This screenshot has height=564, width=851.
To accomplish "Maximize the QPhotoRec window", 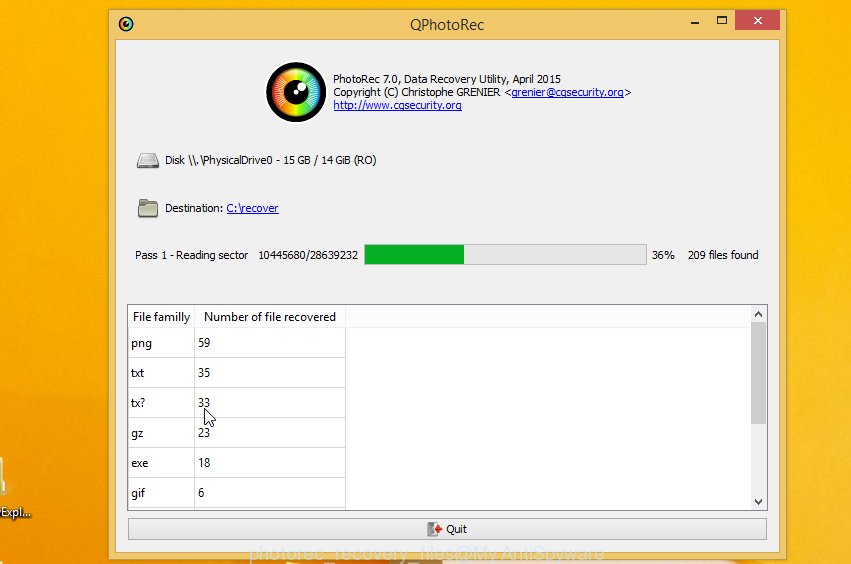I will (722, 21).
